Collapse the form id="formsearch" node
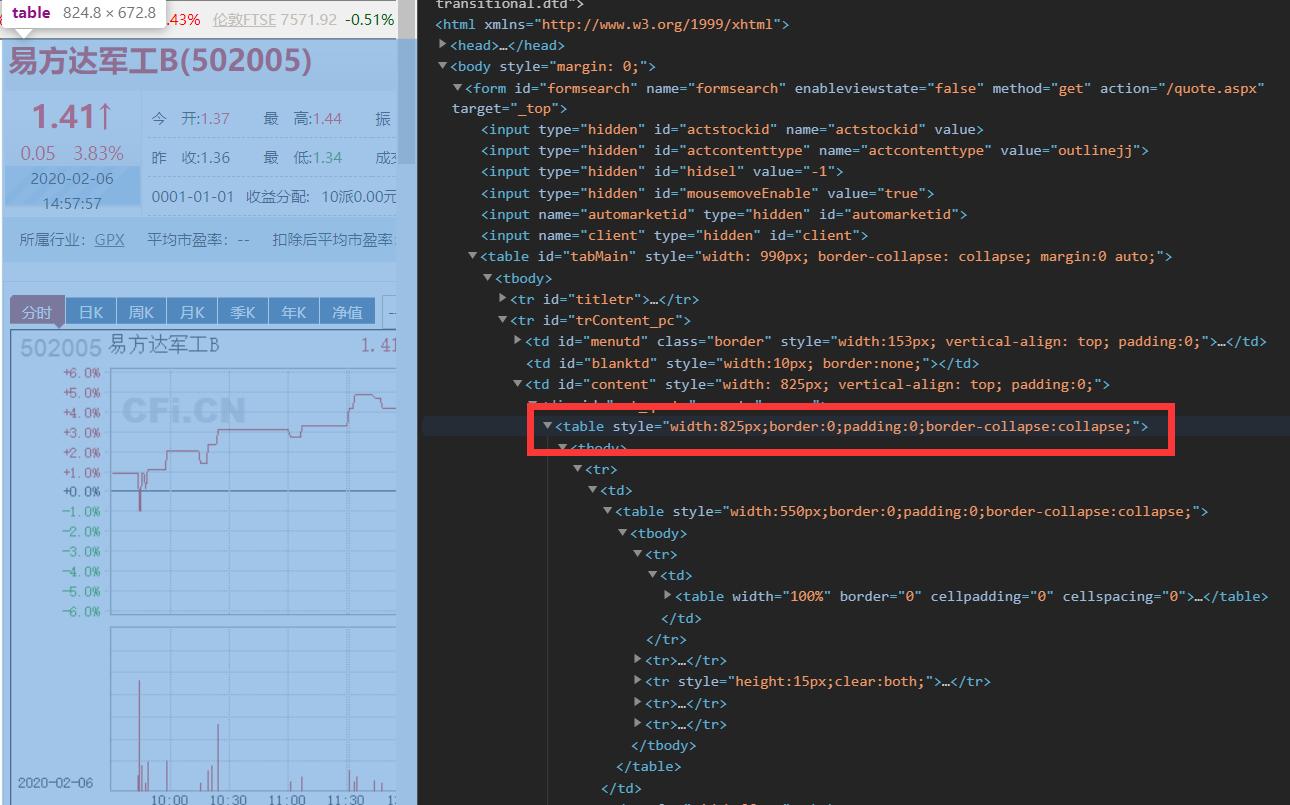Screen dimensions: 1290x805 point(458,88)
